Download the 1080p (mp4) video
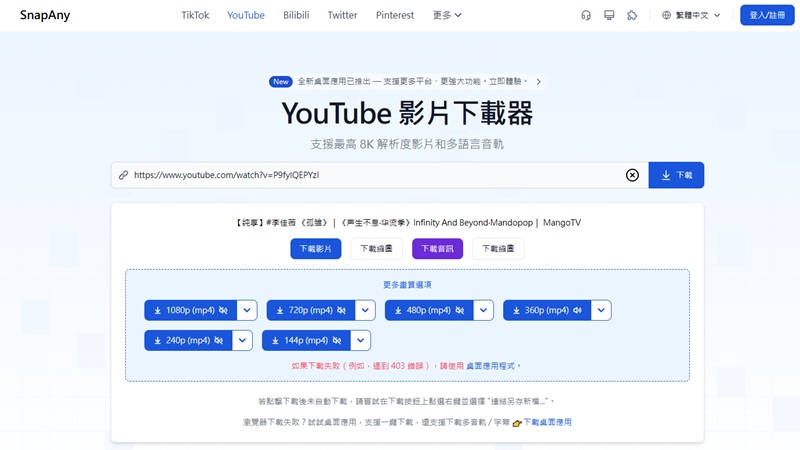Image resolution: width=800 pixels, height=450 pixels. pos(190,310)
